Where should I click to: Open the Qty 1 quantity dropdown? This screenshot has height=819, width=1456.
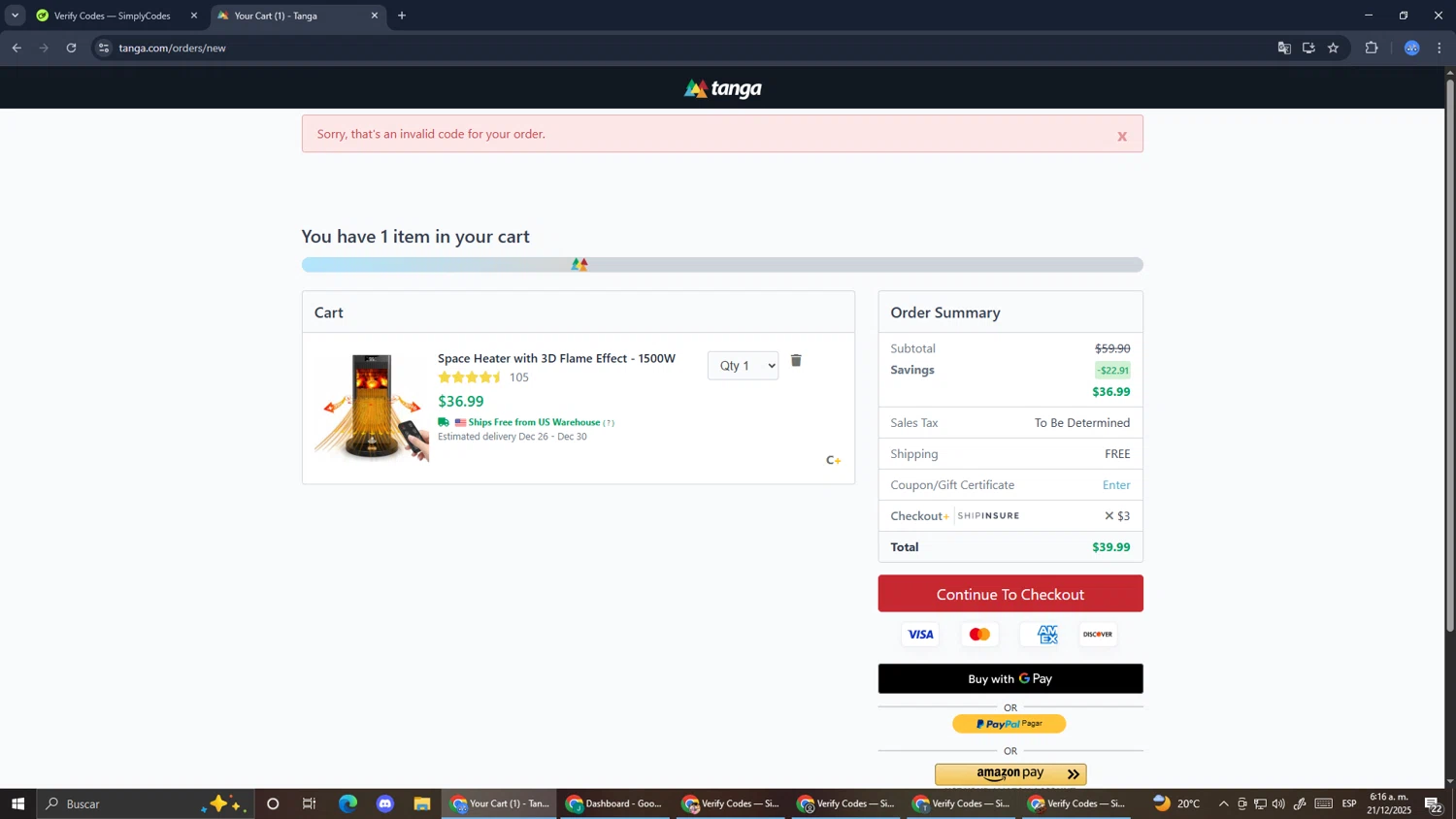click(743, 366)
